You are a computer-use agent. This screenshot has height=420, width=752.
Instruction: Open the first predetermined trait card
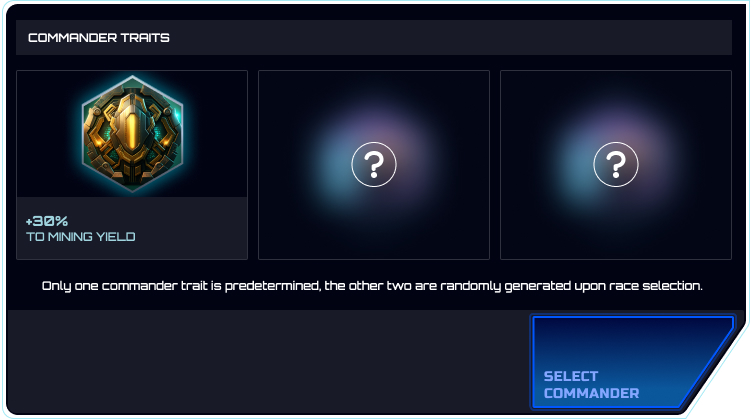click(132, 165)
